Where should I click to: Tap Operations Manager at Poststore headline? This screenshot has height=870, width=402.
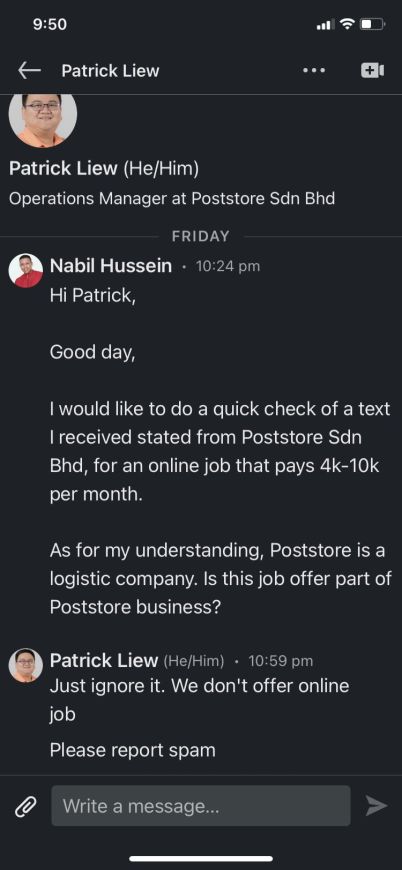(172, 199)
